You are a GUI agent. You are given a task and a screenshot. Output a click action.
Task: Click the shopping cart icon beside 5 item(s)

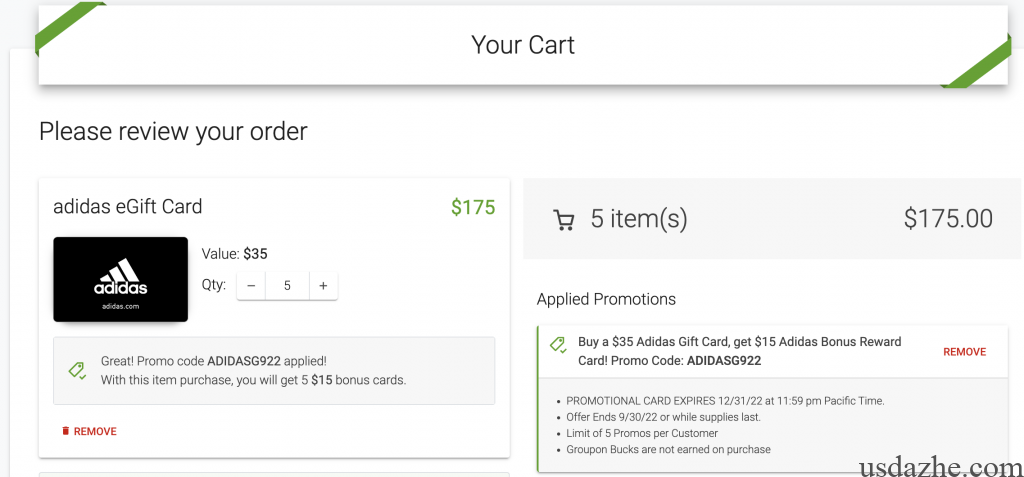tap(564, 220)
